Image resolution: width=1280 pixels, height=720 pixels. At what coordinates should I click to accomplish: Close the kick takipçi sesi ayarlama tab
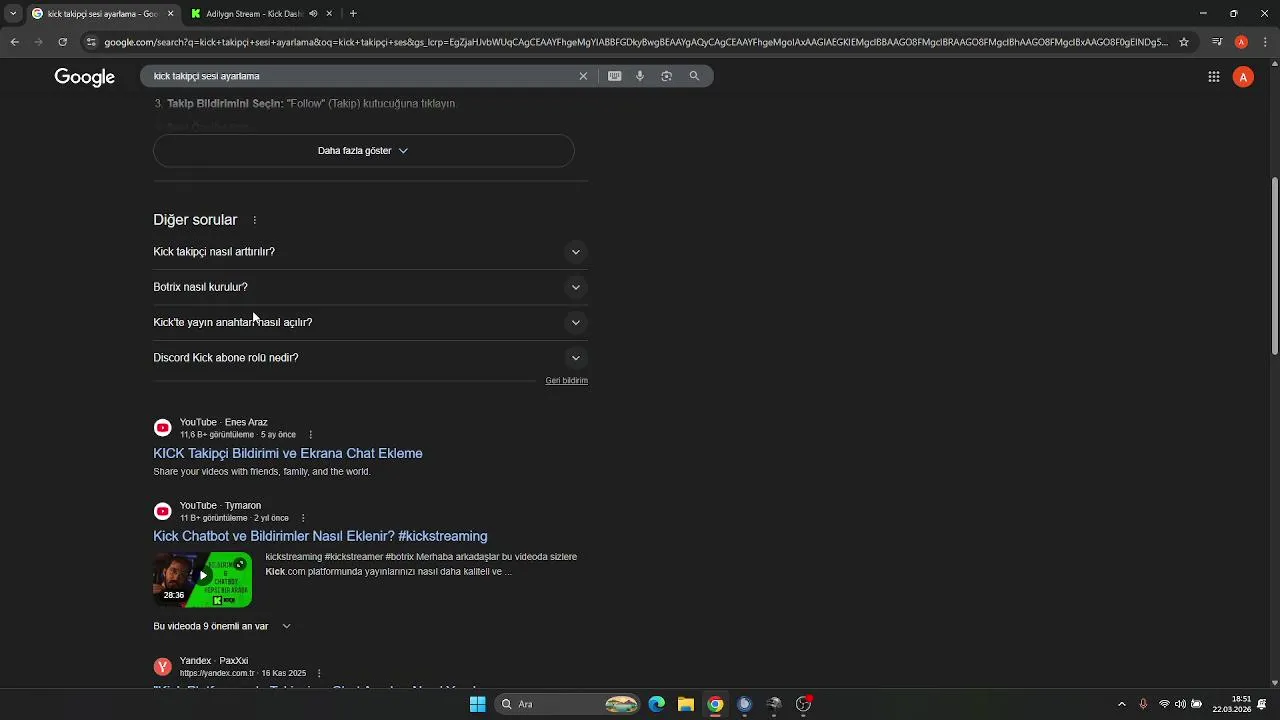coord(170,14)
